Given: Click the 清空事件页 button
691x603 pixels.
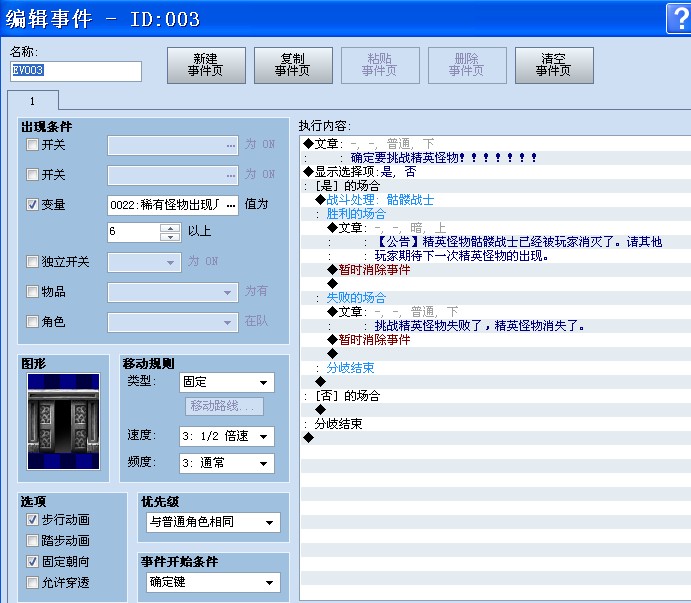Looking at the screenshot, I should (554, 65).
